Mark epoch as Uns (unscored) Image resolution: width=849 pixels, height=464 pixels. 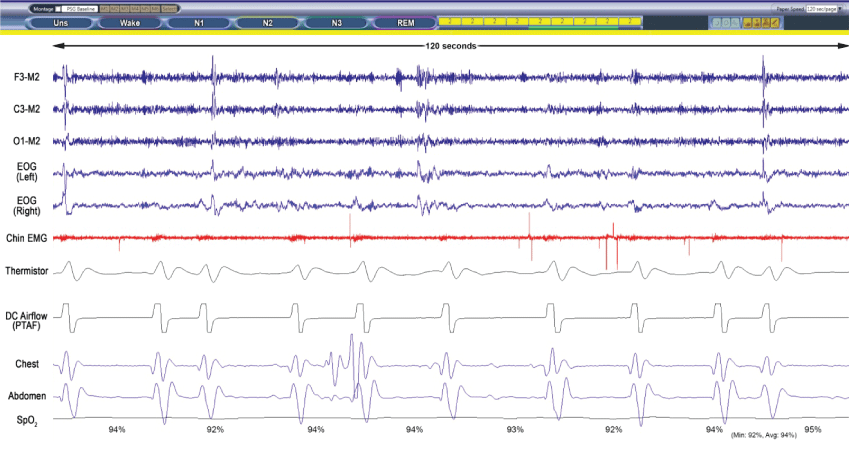[62, 21]
